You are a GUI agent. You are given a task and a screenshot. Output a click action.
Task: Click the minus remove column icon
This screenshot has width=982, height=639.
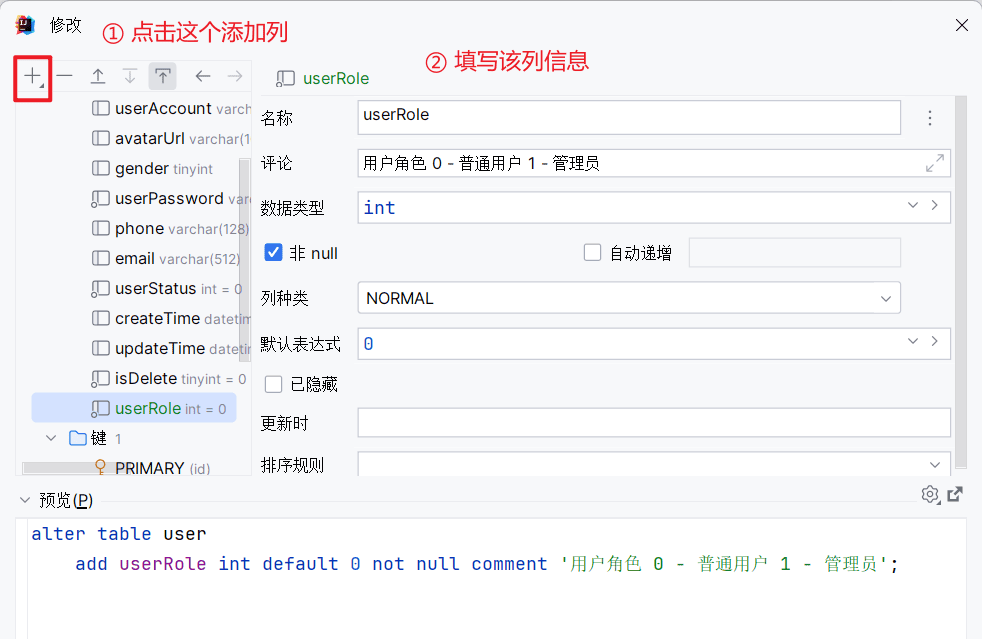[x=65, y=76]
